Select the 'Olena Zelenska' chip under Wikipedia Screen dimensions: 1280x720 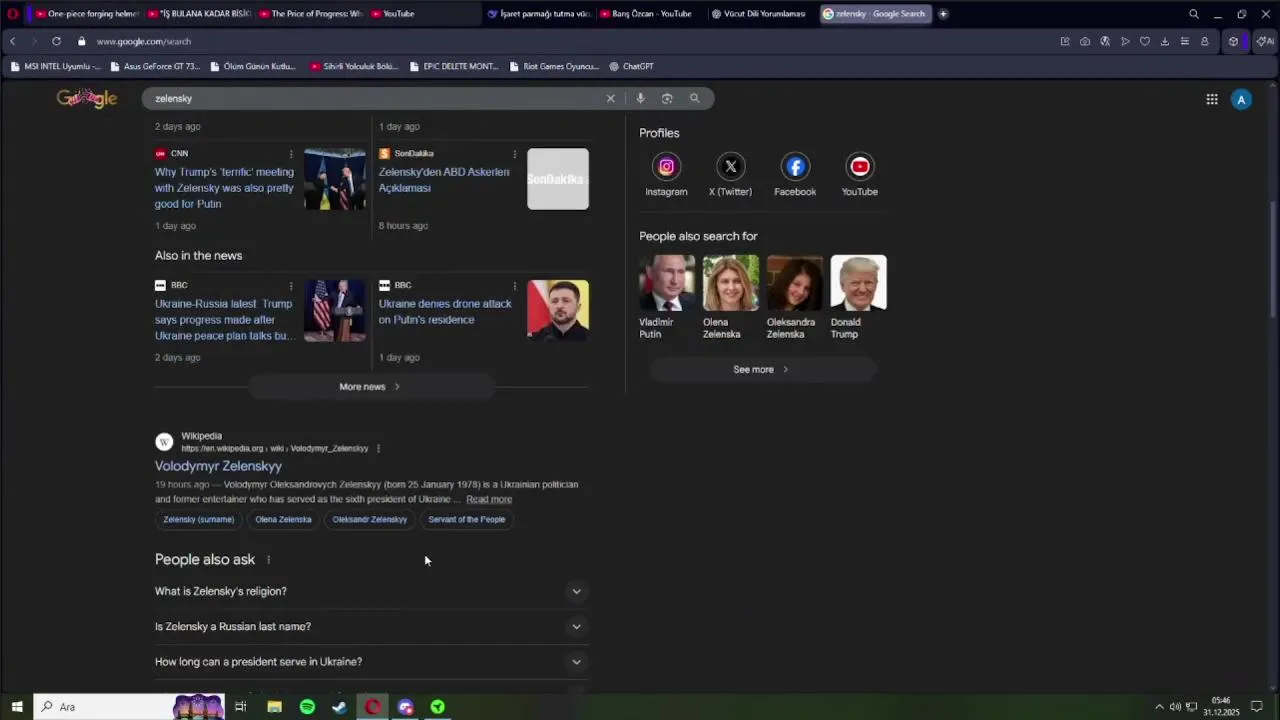(283, 519)
